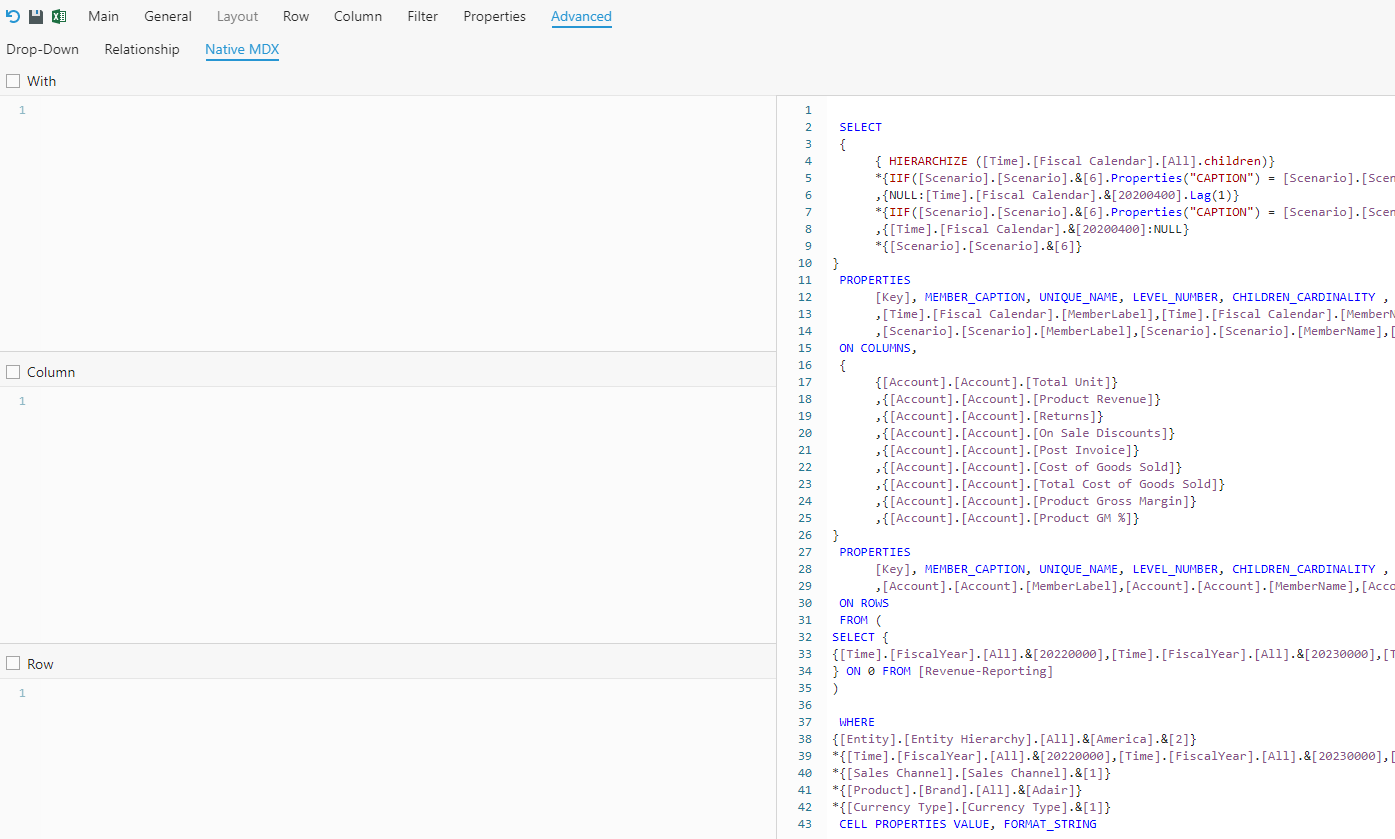Open the Filter tab

point(423,16)
